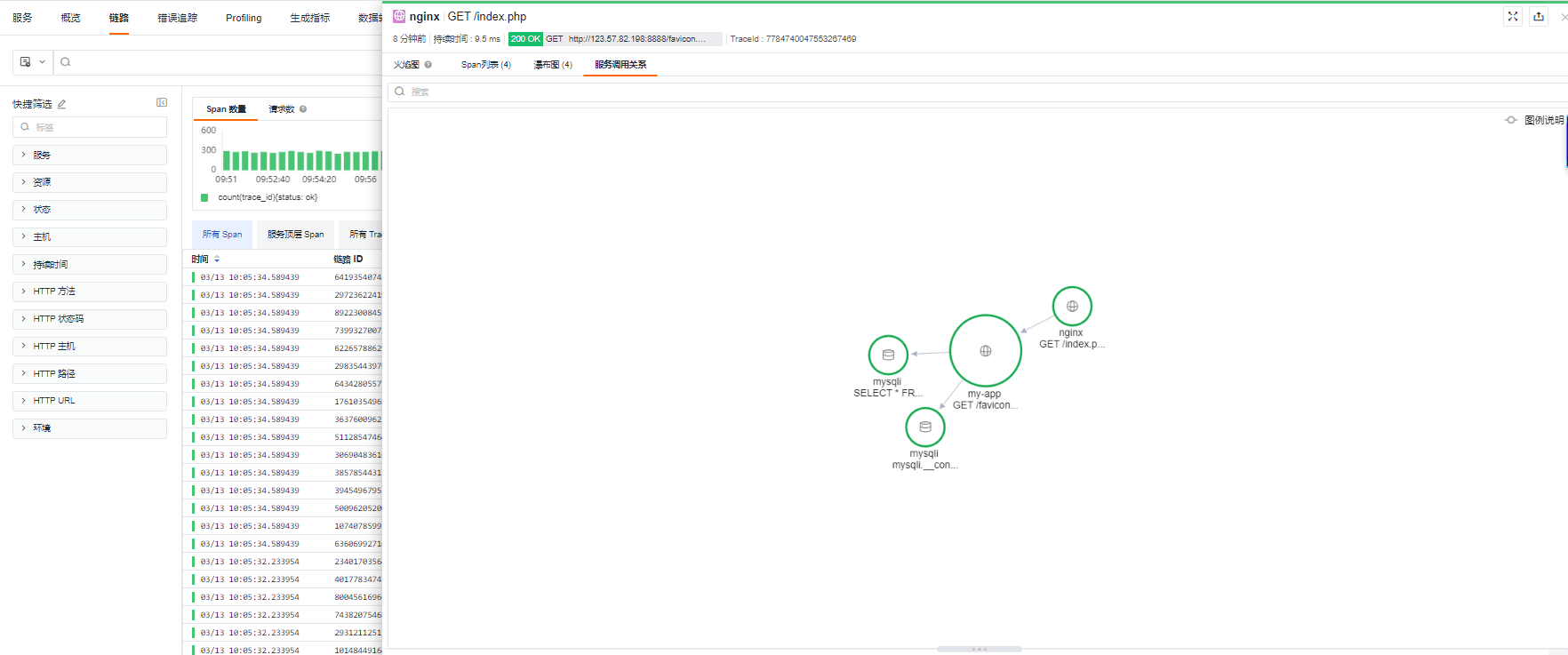Expand the 状态 filter group

click(x=90, y=210)
